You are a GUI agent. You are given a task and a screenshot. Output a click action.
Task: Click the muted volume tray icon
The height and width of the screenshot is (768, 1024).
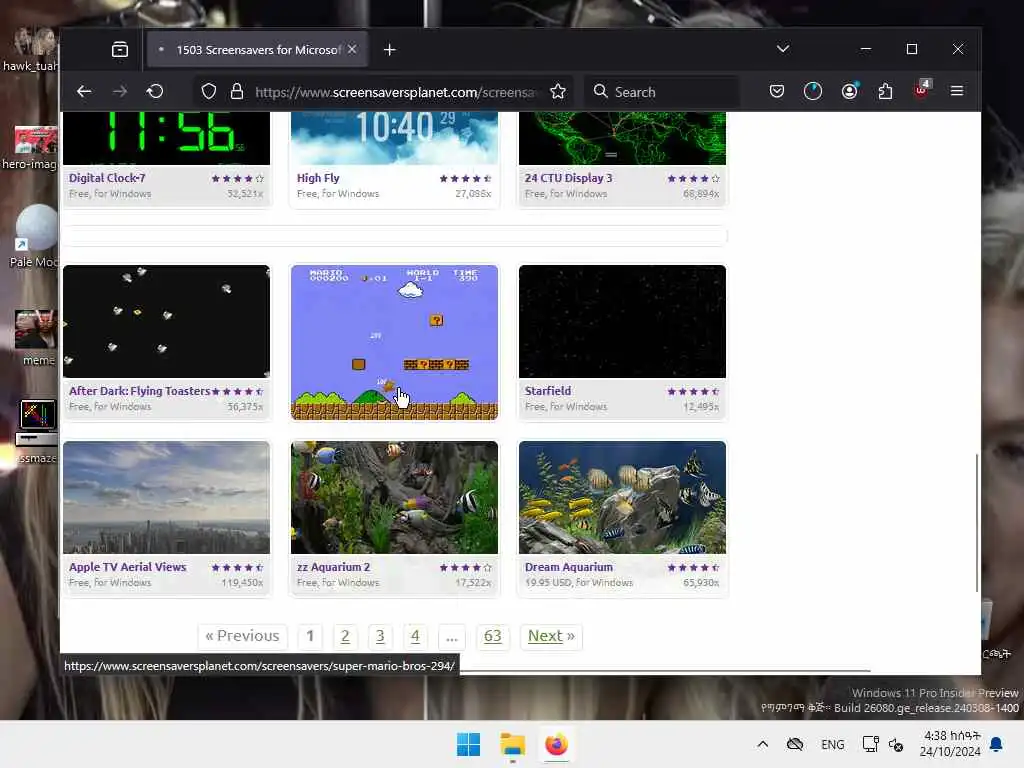(896, 744)
